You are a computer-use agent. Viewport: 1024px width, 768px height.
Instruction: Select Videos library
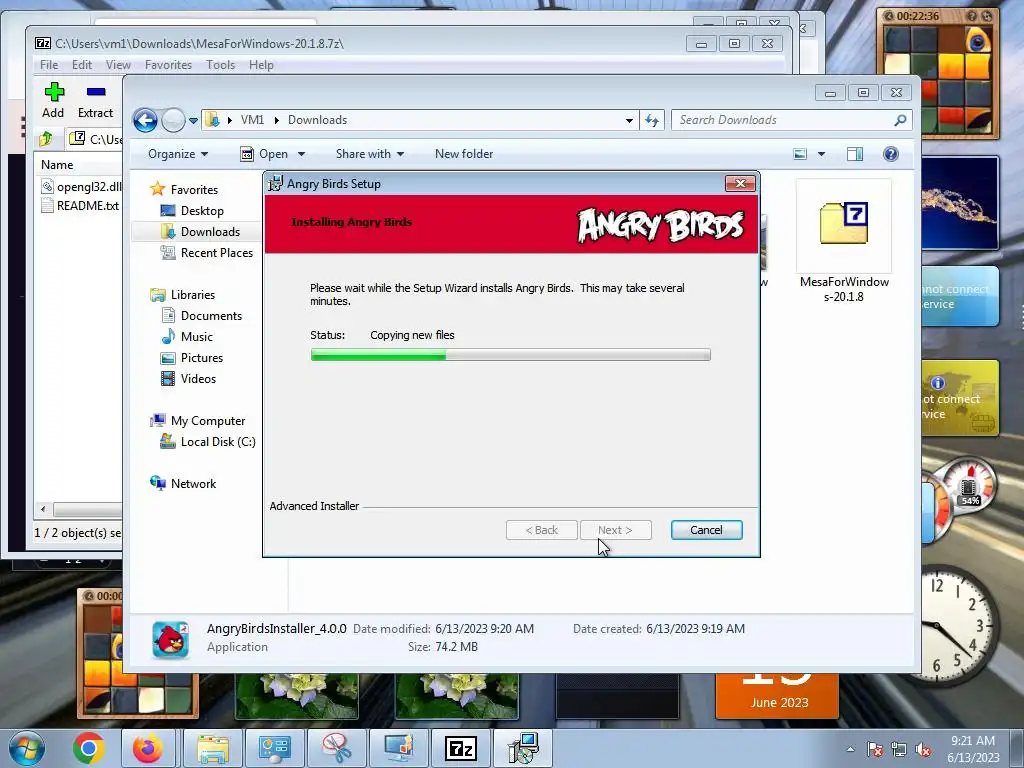tap(189, 379)
